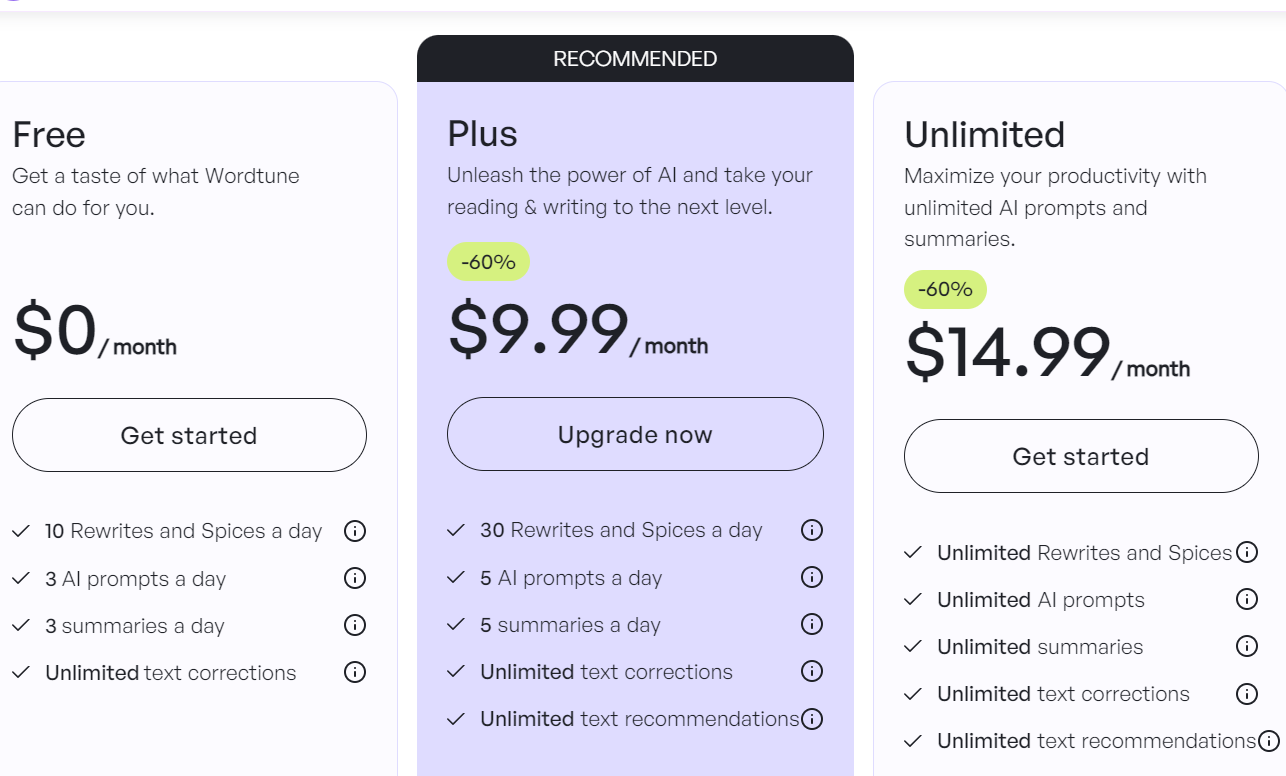The height and width of the screenshot is (776, 1286).
Task: Click info icon beside Unlimited AI prompts
Action: point(1247,599)
